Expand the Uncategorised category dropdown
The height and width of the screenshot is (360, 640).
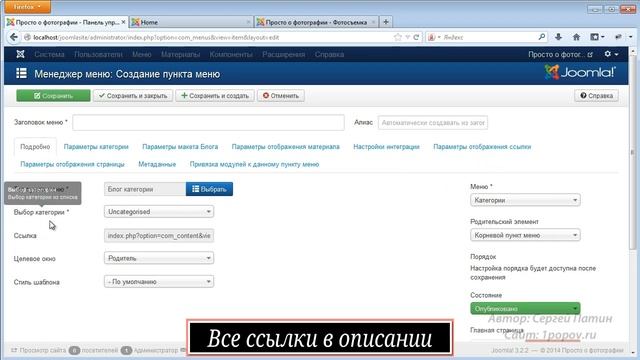point(159,211)
